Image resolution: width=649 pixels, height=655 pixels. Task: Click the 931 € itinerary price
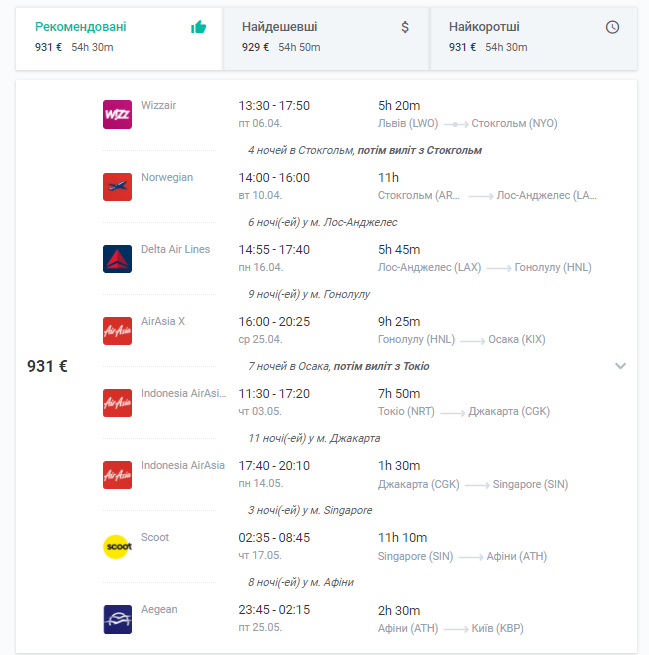(47, 366)
